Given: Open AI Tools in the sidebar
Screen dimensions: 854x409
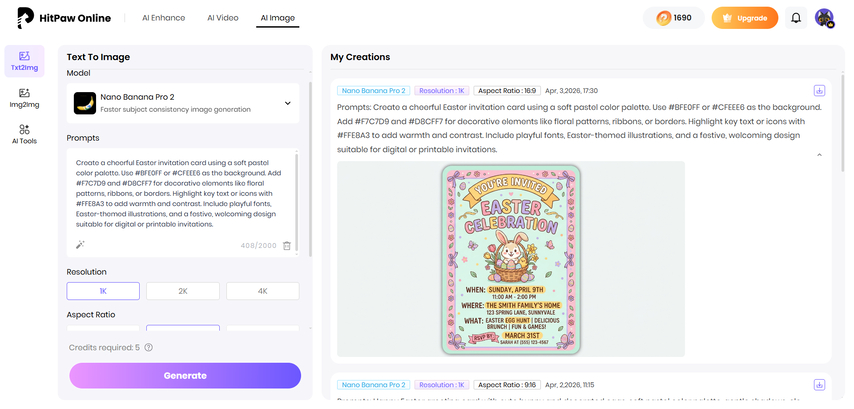Looking at the screenshot, I should tap(24, 134).
